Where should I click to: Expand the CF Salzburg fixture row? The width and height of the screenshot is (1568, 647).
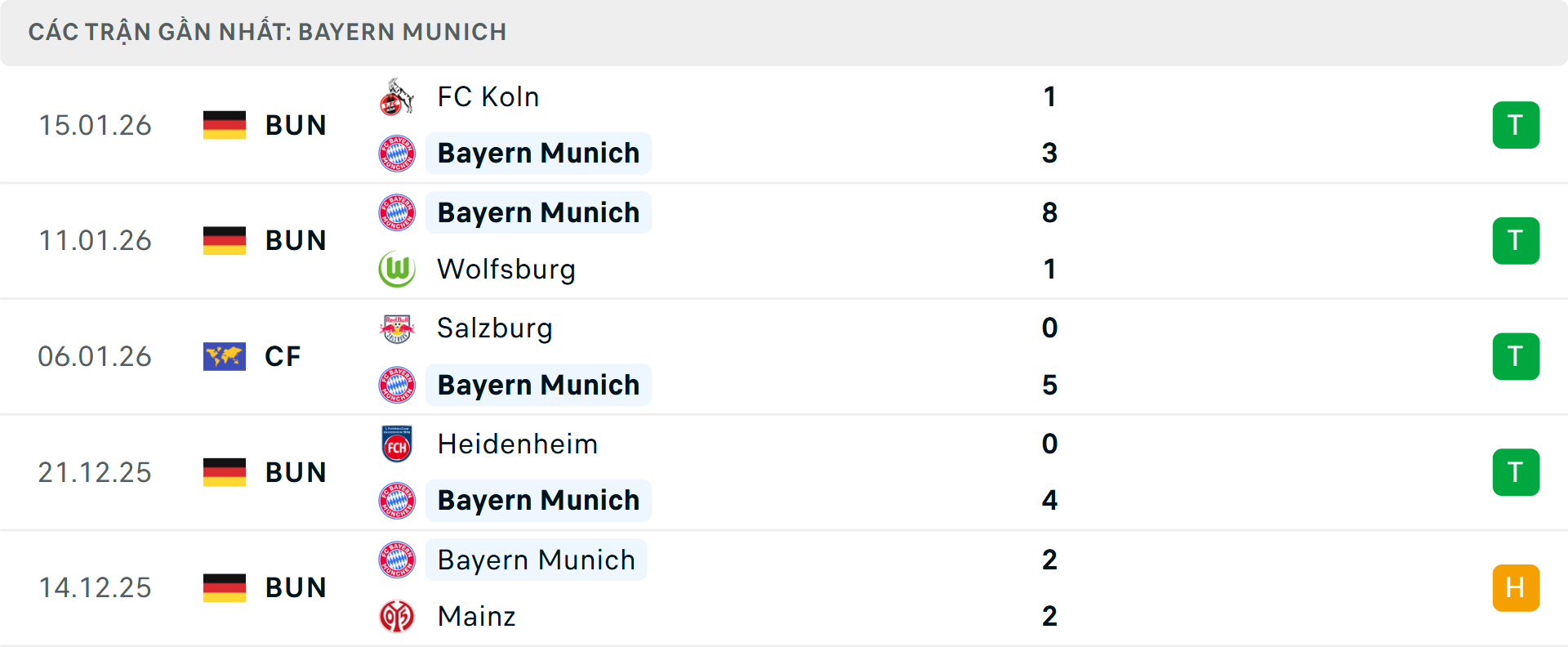817,356
